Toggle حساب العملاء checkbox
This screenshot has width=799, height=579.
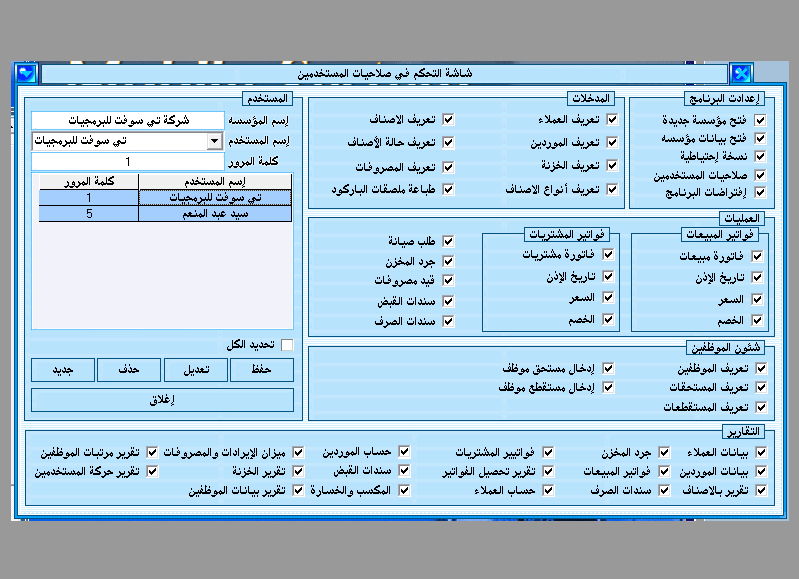pyautogui.click(x=548, y=490)
